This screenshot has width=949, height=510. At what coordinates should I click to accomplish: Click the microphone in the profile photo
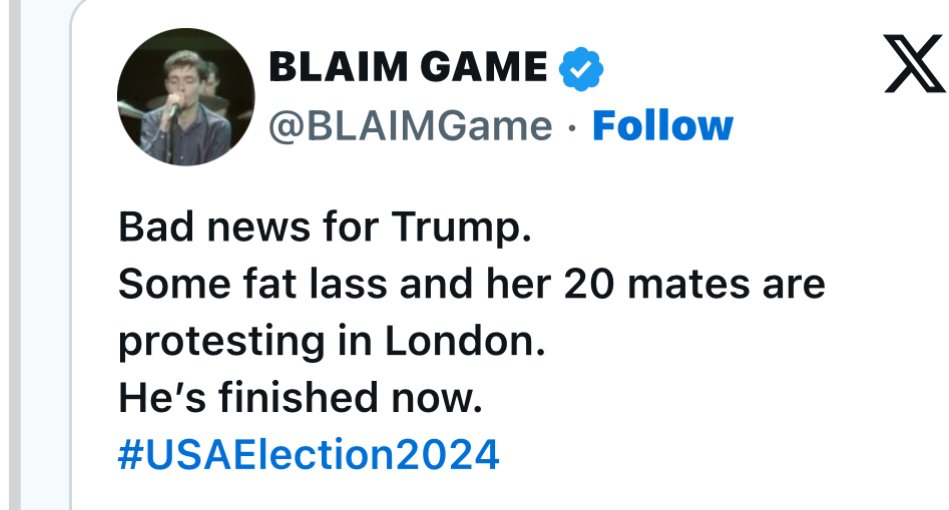click(174, 111)
